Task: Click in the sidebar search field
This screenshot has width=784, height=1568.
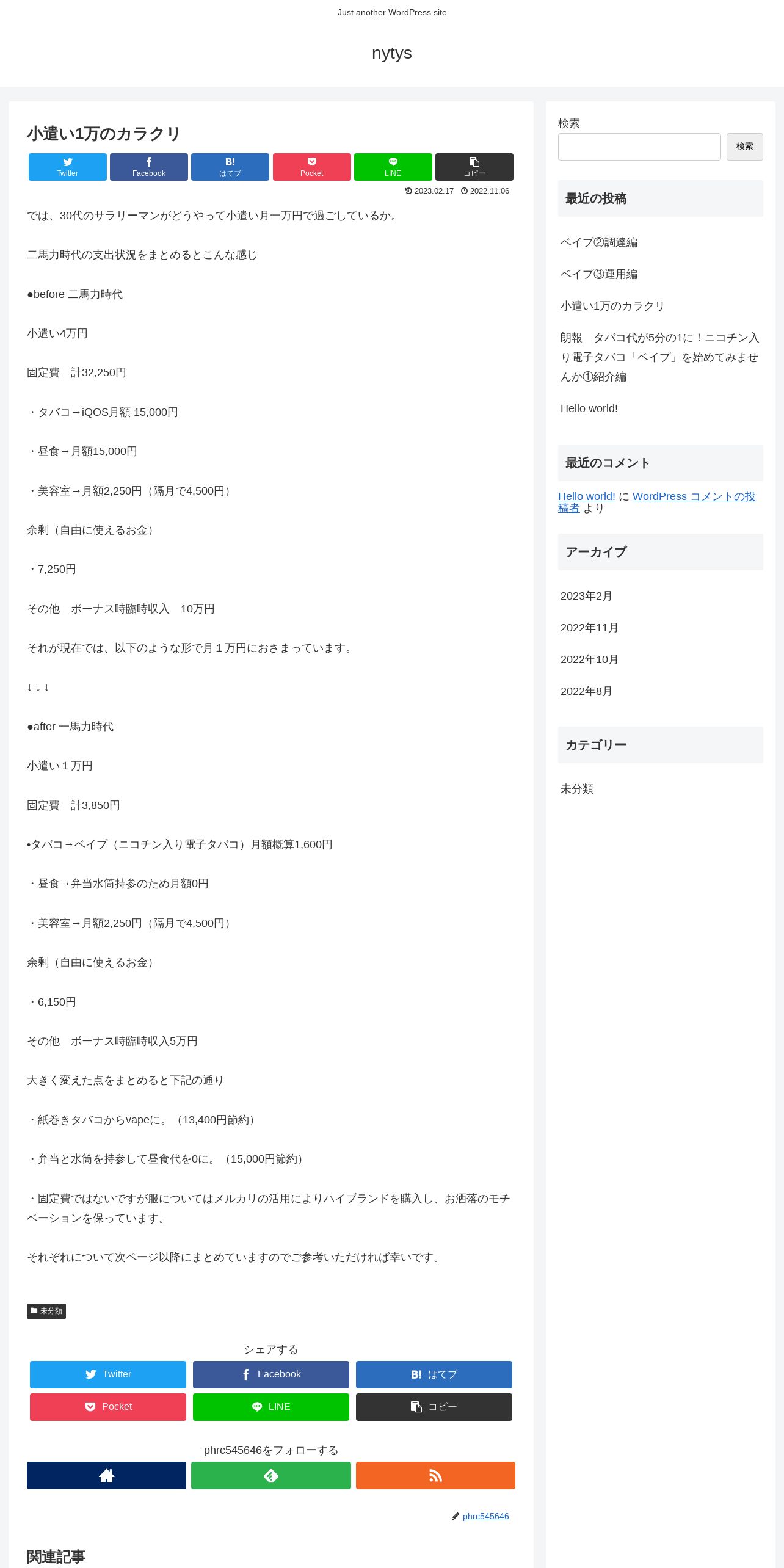Action: [639, 147]
